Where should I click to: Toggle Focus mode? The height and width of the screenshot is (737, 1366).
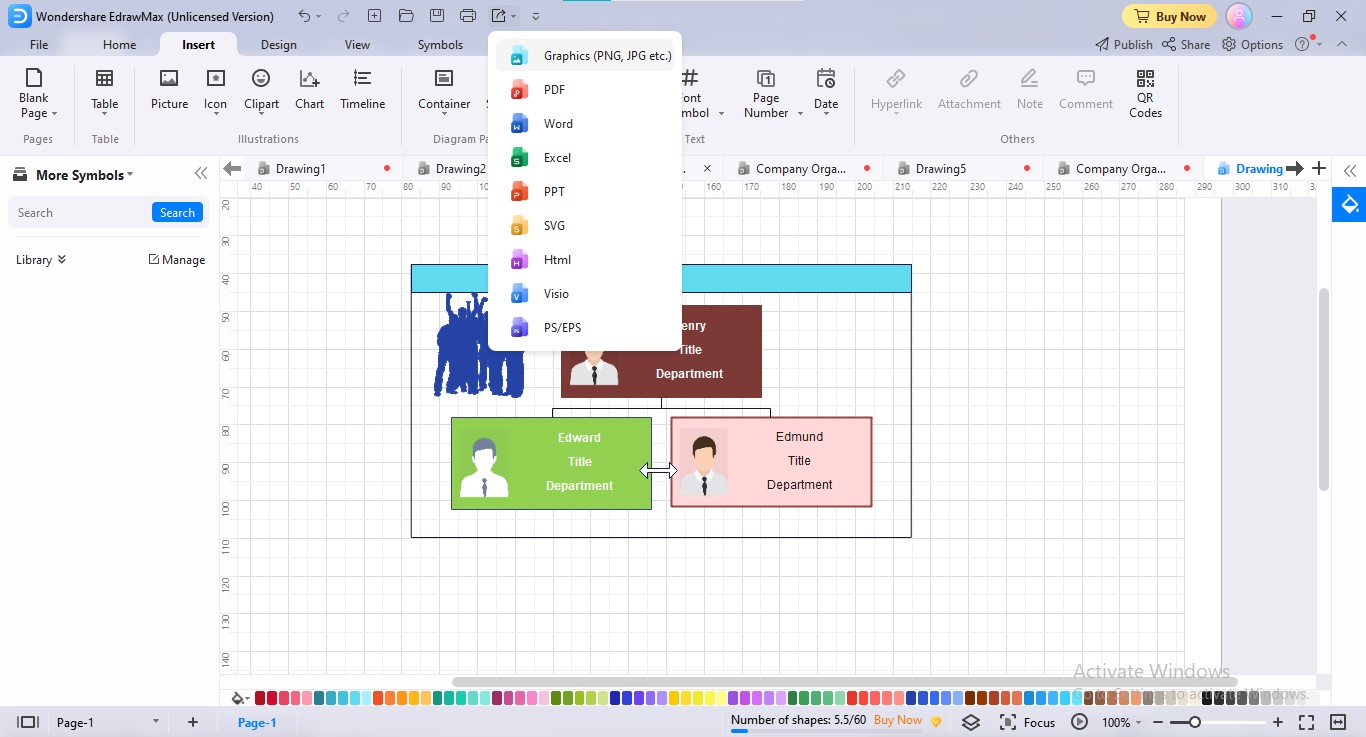click(1027, 722)
